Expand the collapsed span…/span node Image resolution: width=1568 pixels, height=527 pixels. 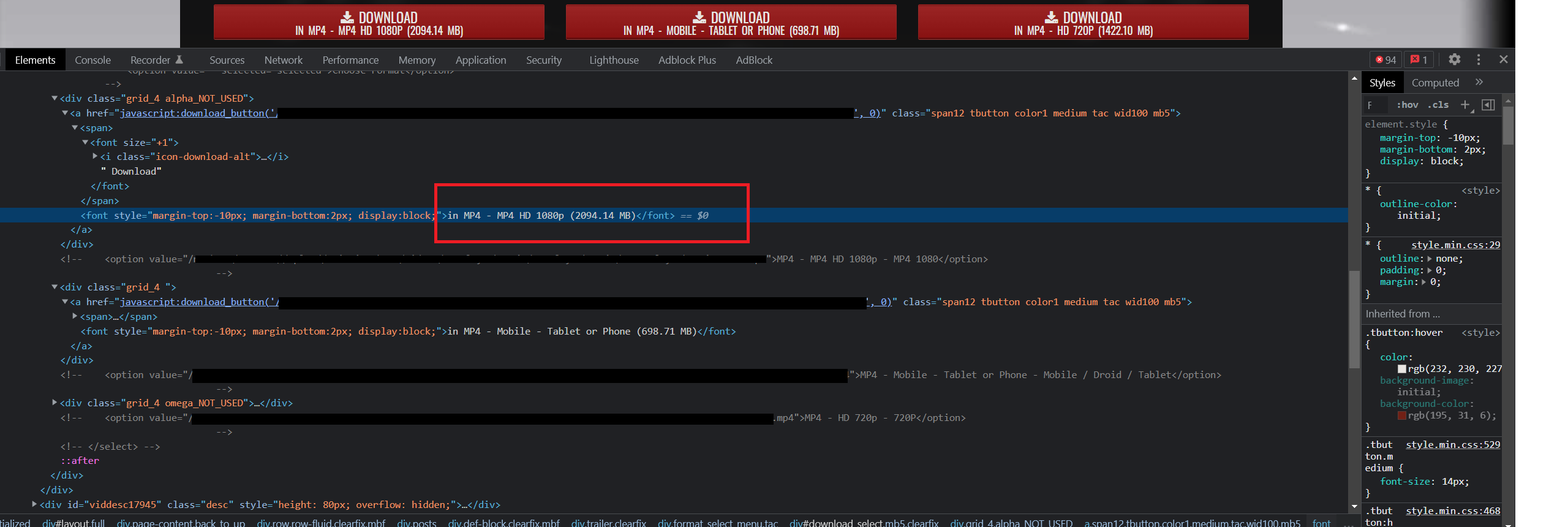75,316
